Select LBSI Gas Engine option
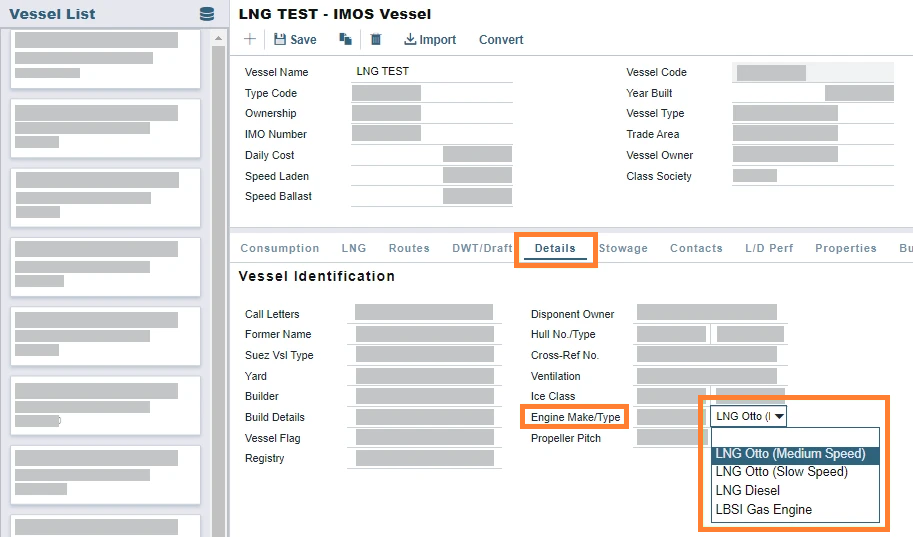 pyautogui.click(x=795, y=510)
